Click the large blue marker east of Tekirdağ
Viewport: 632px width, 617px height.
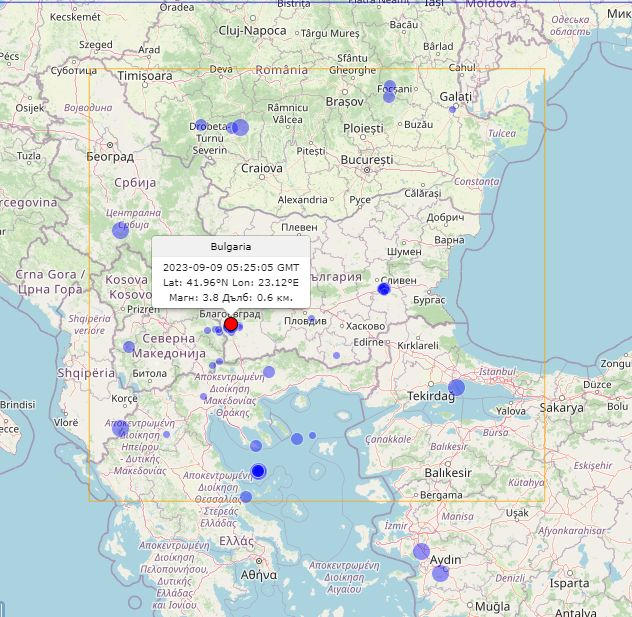point(456,388)
